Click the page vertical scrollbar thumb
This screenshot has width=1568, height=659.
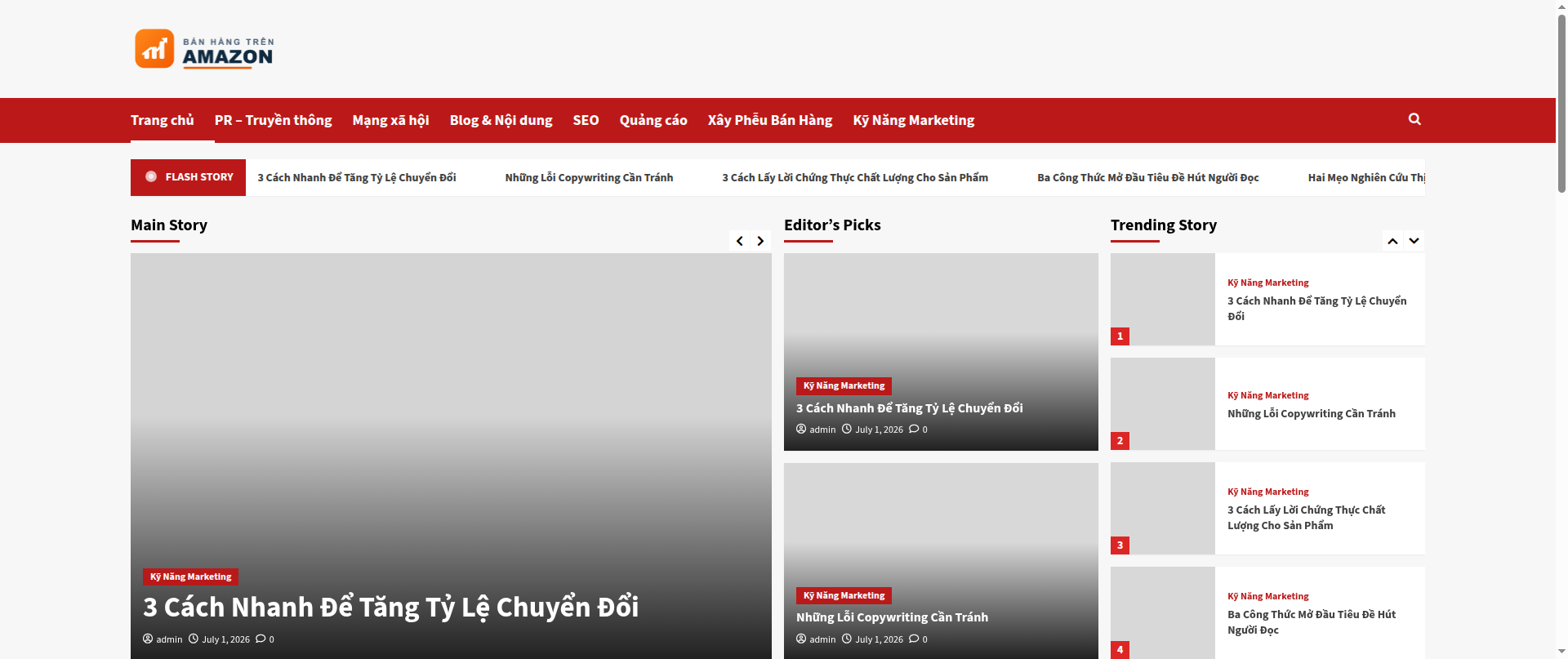click(x=1561, y=102)
